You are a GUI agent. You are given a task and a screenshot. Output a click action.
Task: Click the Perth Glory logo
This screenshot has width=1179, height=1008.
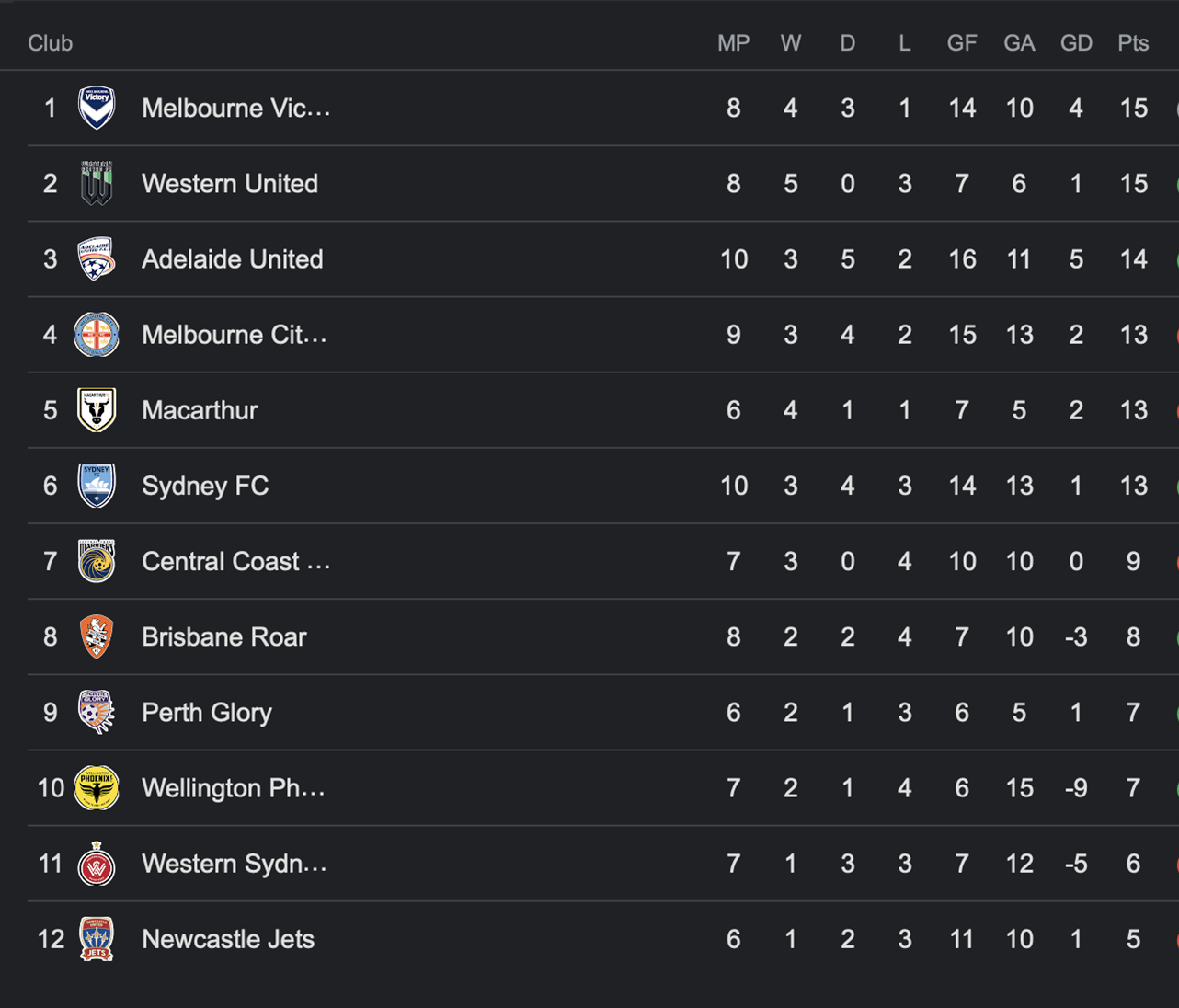[97, 712]
